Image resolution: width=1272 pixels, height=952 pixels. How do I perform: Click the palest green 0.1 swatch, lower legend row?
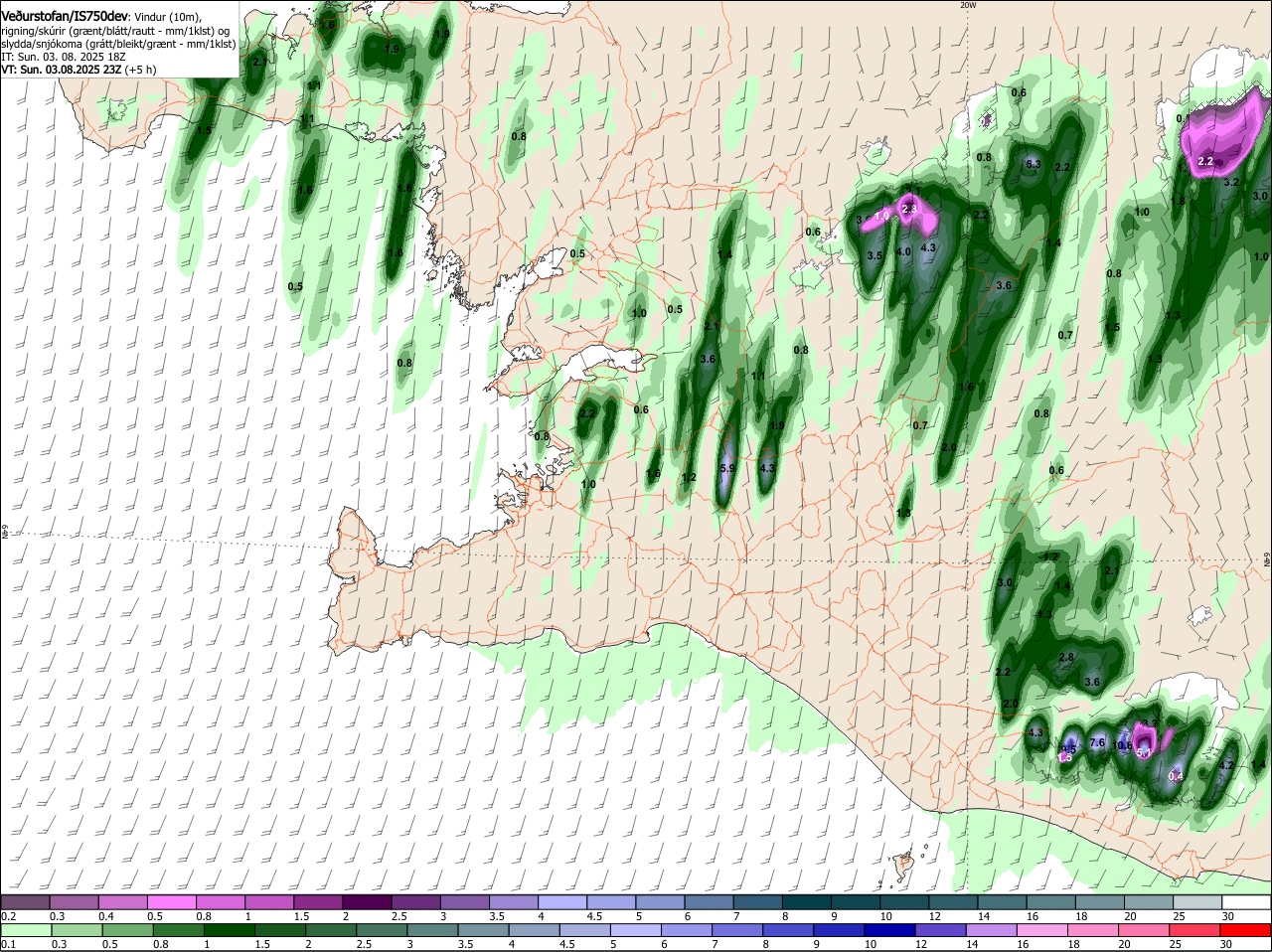[26, 930]
